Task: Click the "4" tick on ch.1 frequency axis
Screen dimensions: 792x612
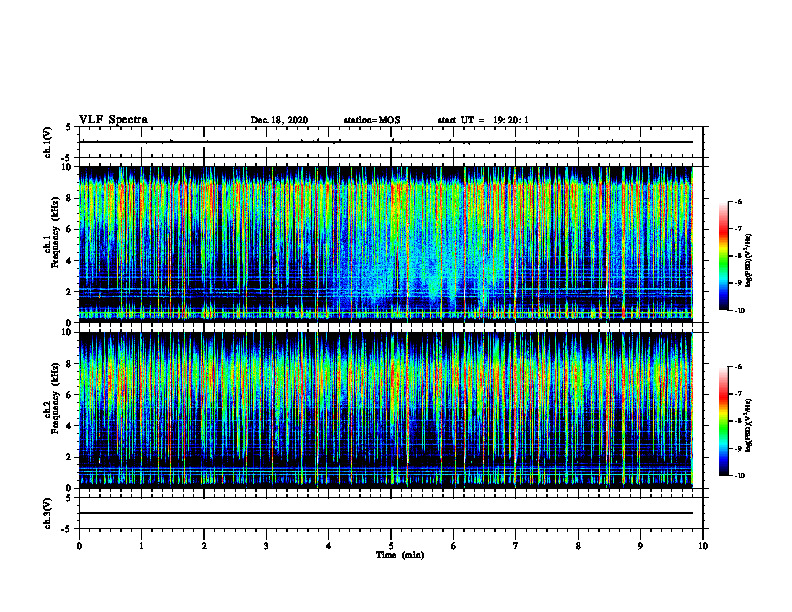Action: (70, 261)
